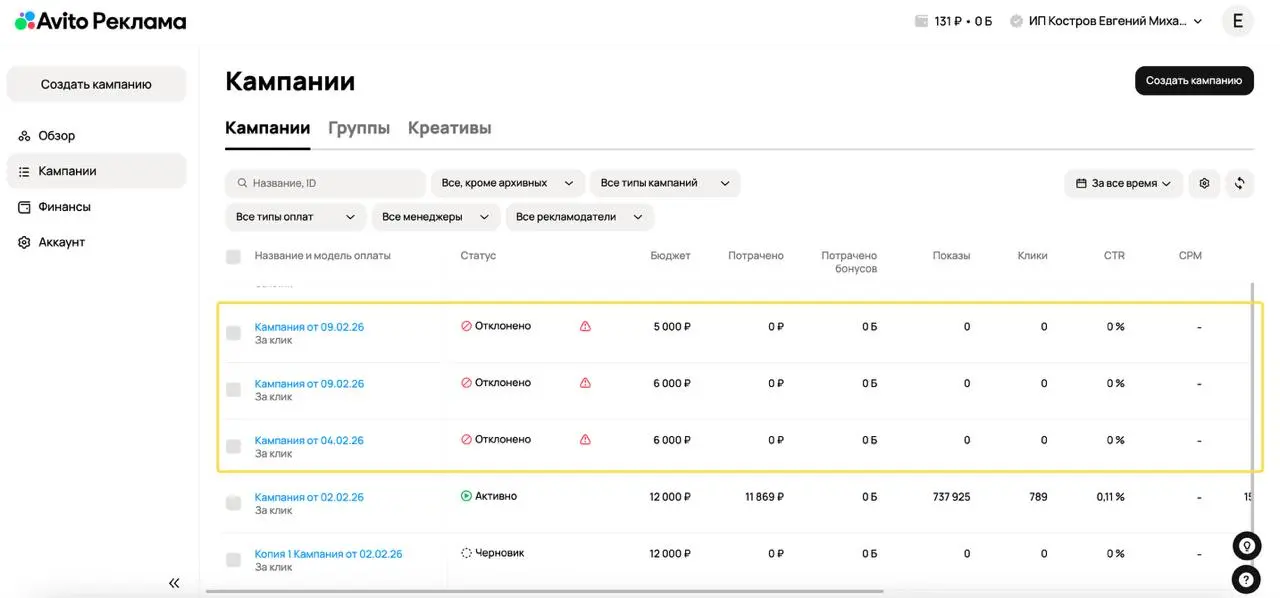
Task: Check the Кампания от 02.02.26 row
Action: tap(233, 503)
